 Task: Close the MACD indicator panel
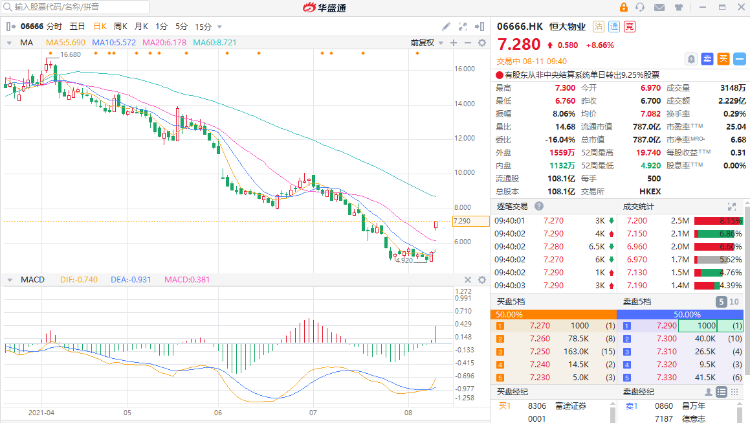(x=468, y=280)
